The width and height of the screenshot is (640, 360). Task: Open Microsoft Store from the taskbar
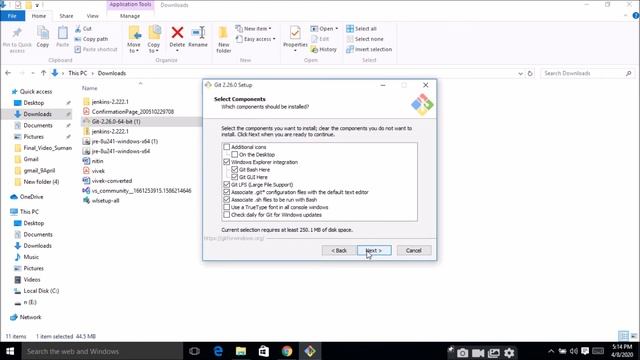[264, 351]
